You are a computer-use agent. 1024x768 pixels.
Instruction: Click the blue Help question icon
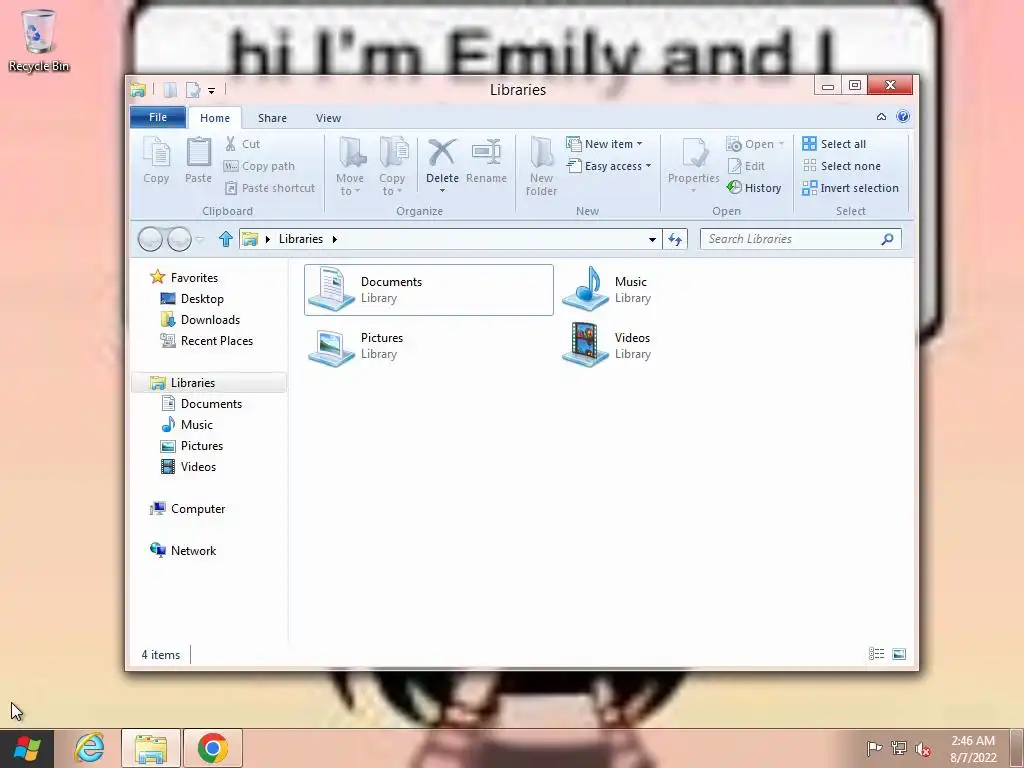[x=903, y=117]
